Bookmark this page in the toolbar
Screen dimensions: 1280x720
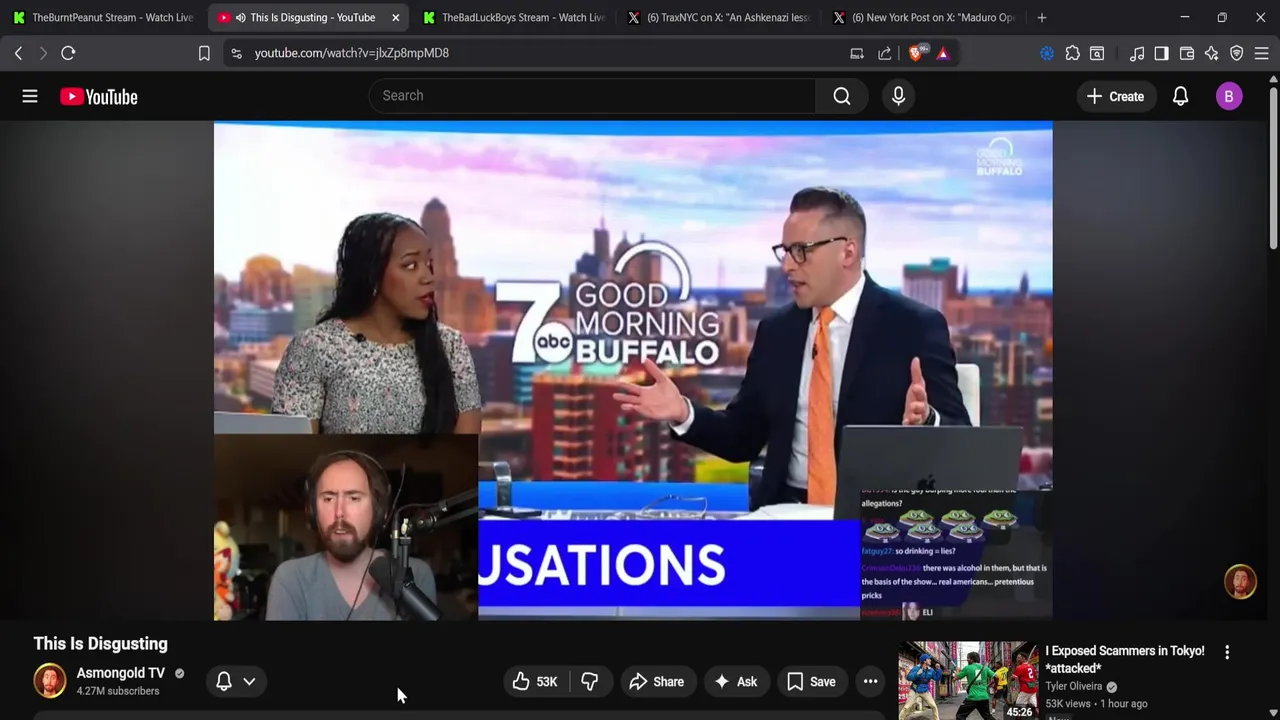tap(204, 53)
